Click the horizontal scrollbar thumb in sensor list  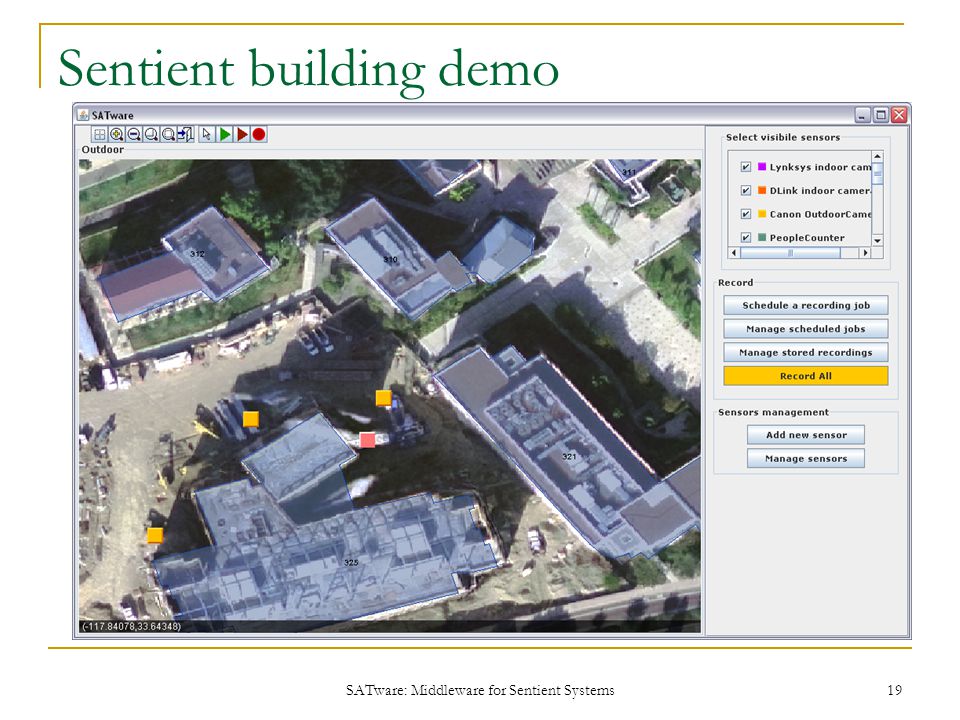790,252
